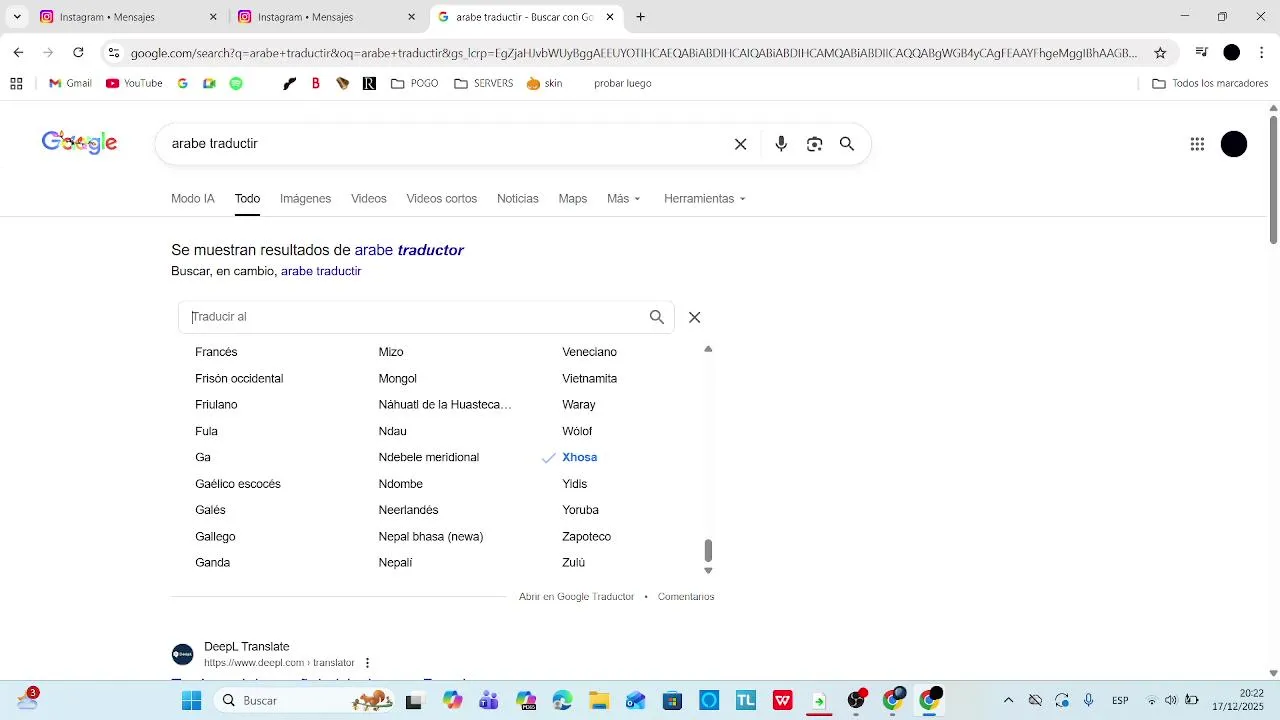The image size is (1280, 720).
Task: Select Francés in language list
Action: [216, 352]
